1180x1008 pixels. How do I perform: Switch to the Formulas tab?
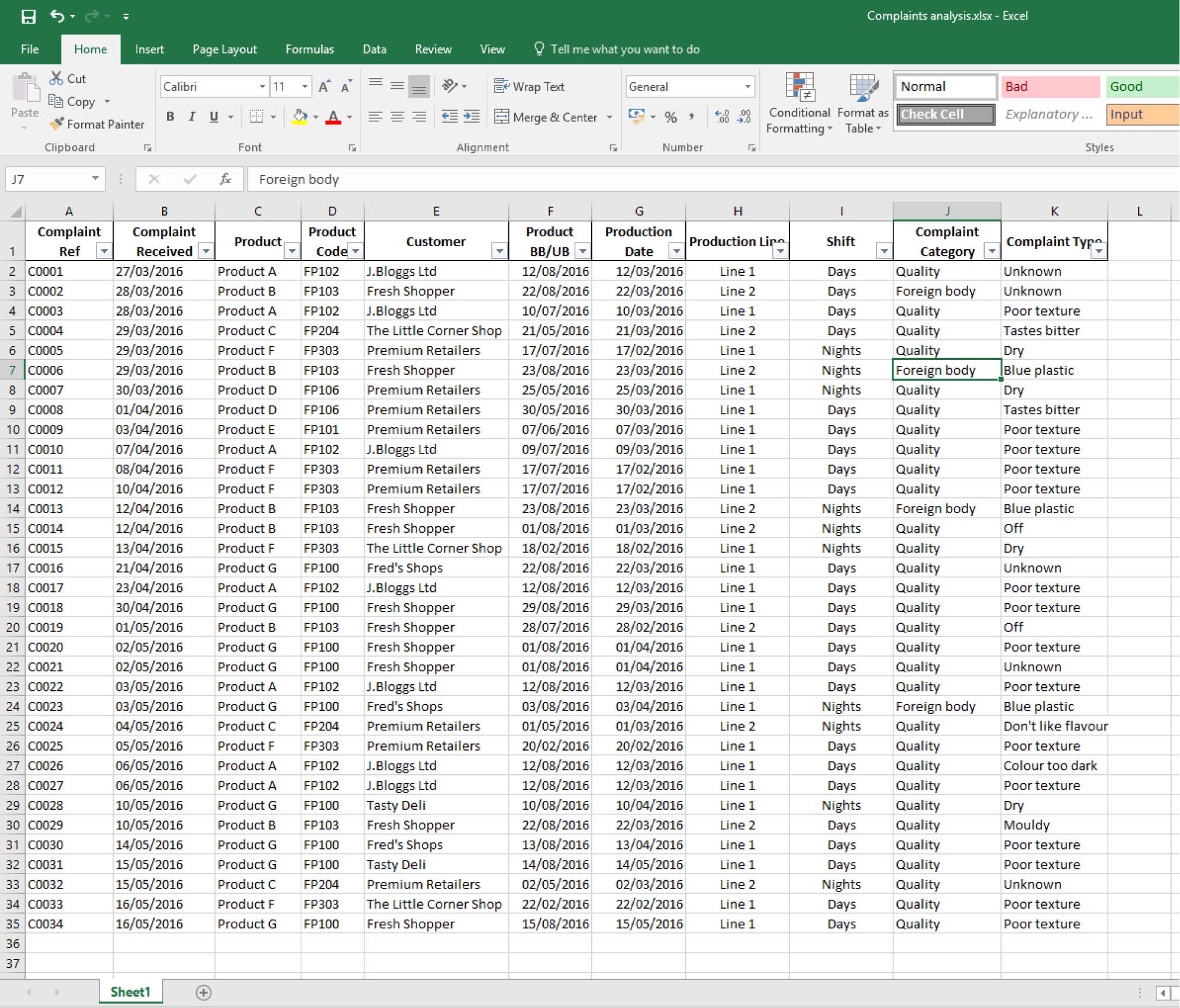pos(309,49)
